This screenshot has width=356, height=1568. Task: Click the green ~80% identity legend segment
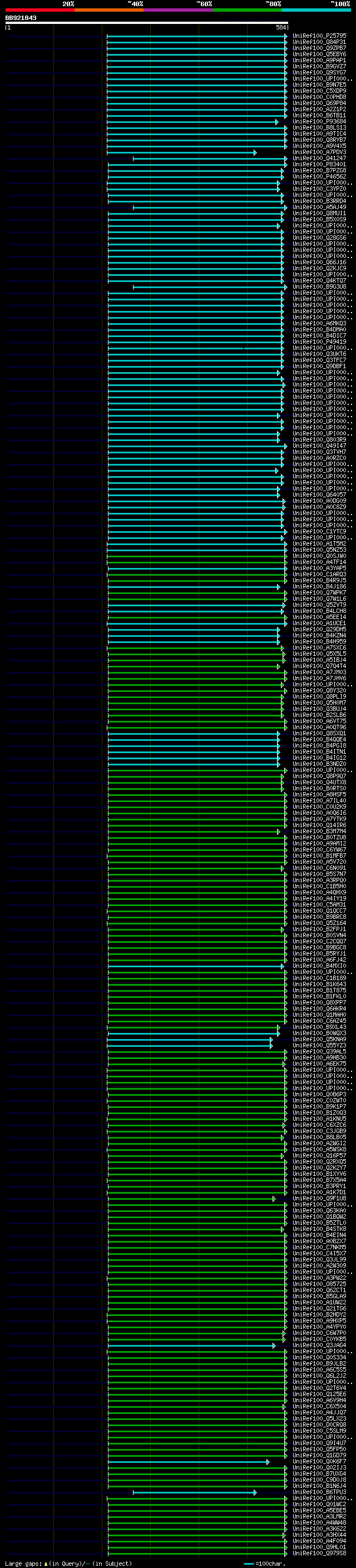coord(246,10)
